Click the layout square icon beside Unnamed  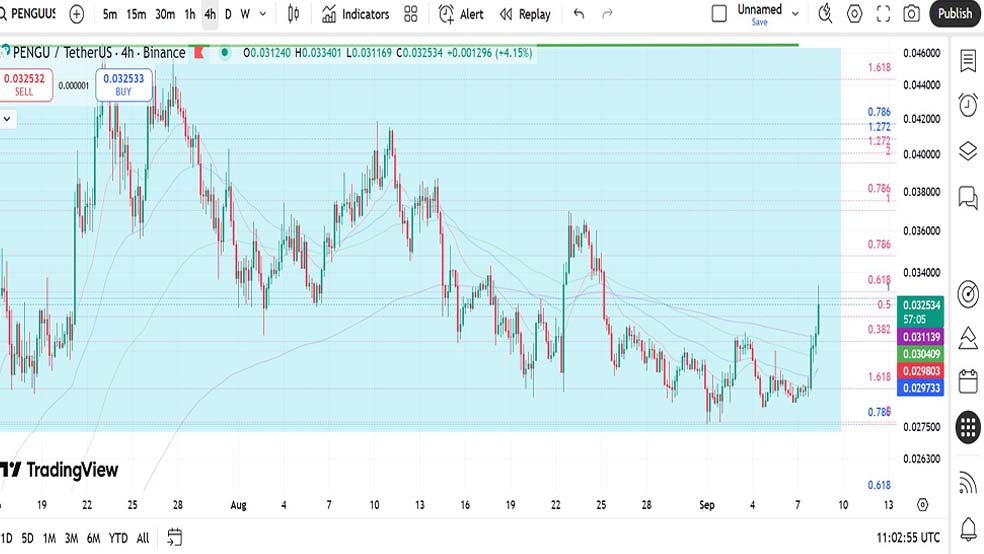719,14
